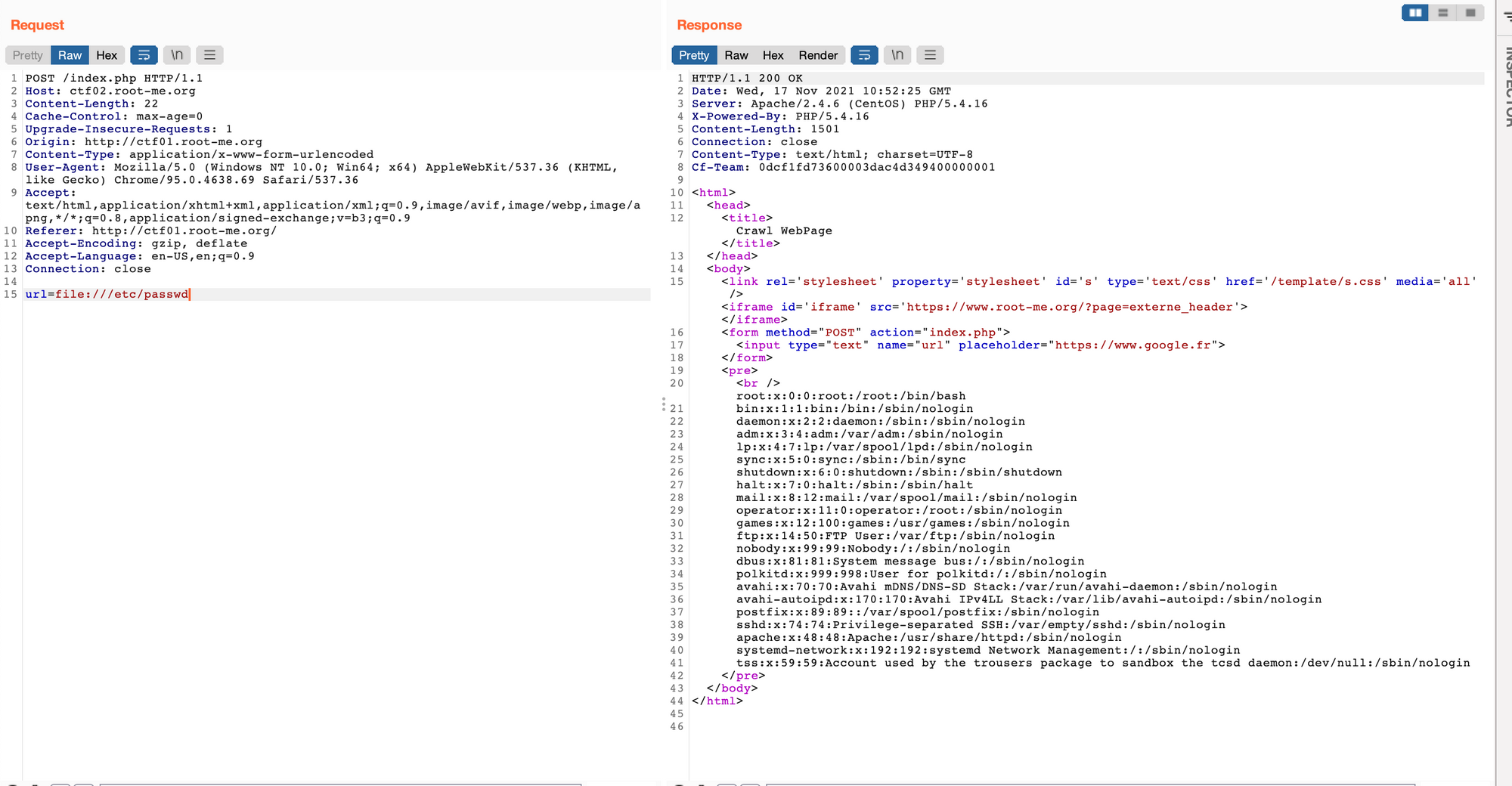This screenshot has width=1512, height=786.
Task: Click the POST /index.php HTTP/1.1 line
Action: [114, 78]
